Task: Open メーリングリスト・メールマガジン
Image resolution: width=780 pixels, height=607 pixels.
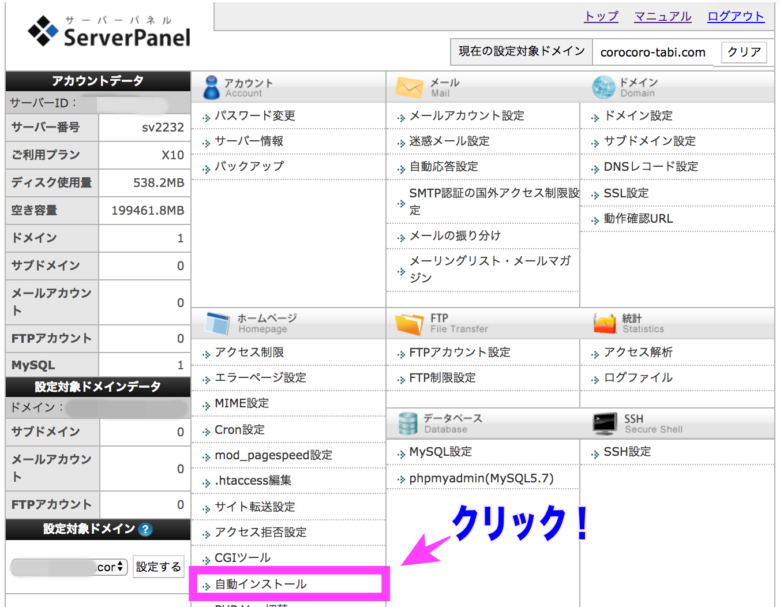Action: [x=490, y=269]
